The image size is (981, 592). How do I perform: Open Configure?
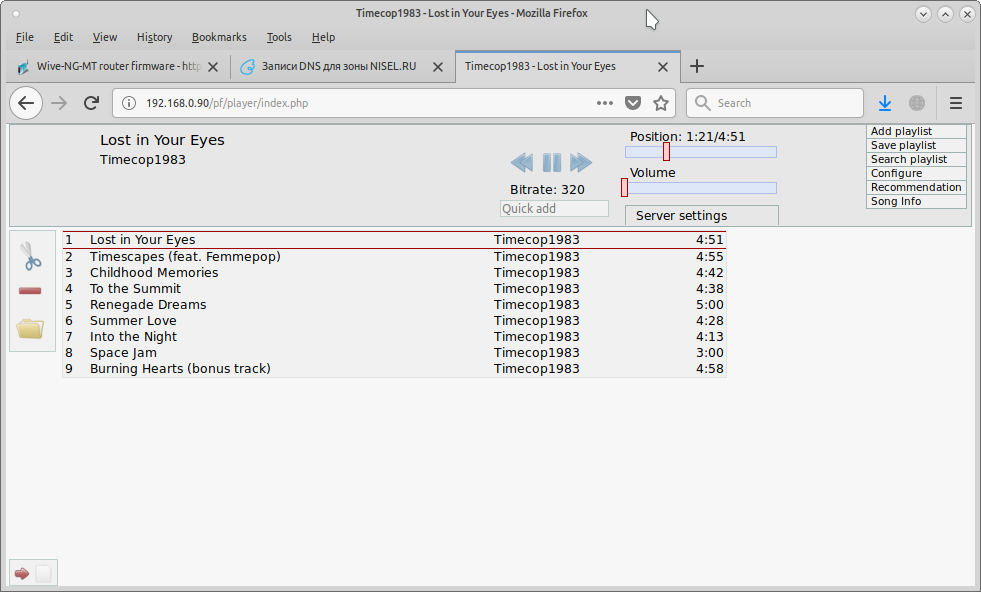click(x=916, y=173)
